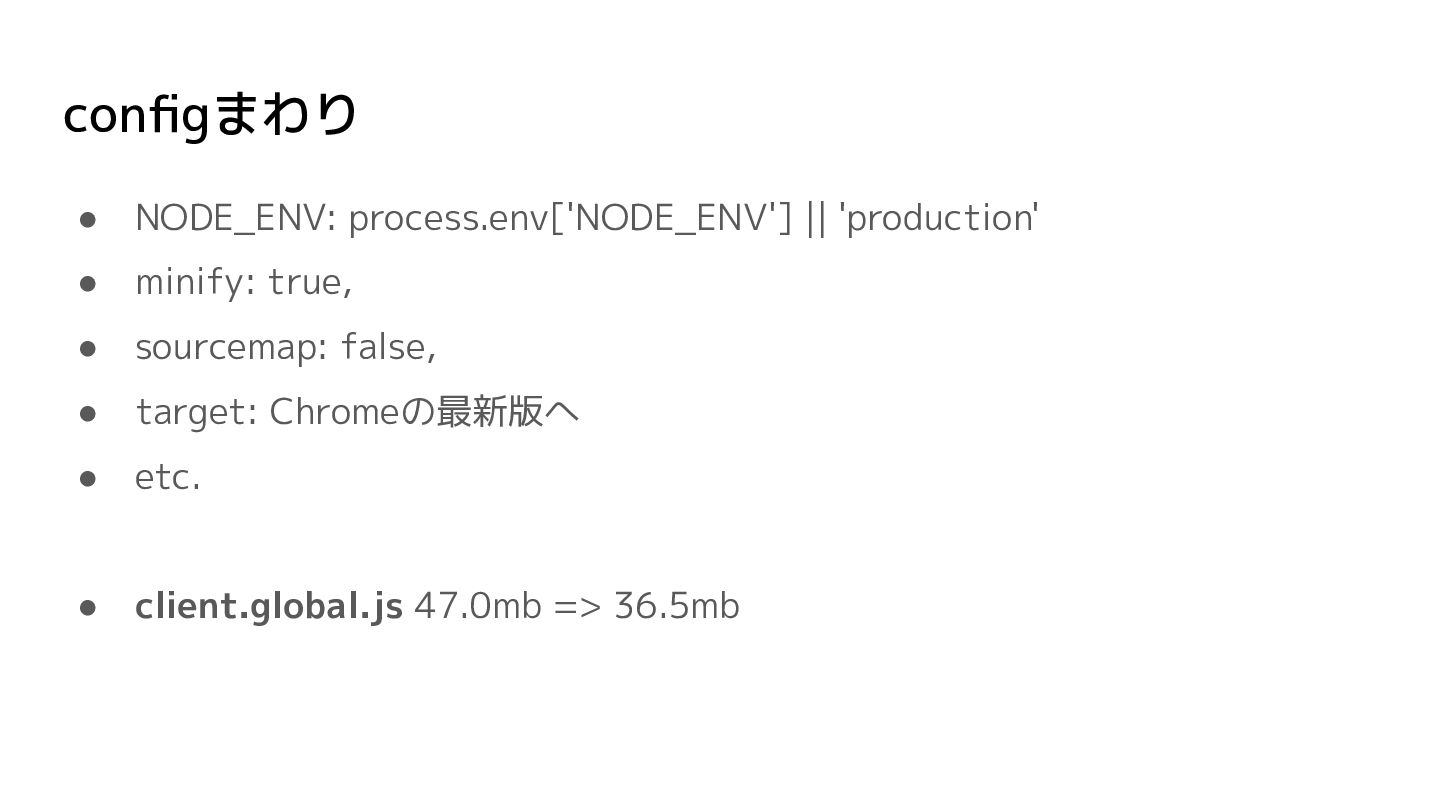The image size is (1440, 810).
Task: Click the word 'Chrome' in target line
Action: coord(334,411)
